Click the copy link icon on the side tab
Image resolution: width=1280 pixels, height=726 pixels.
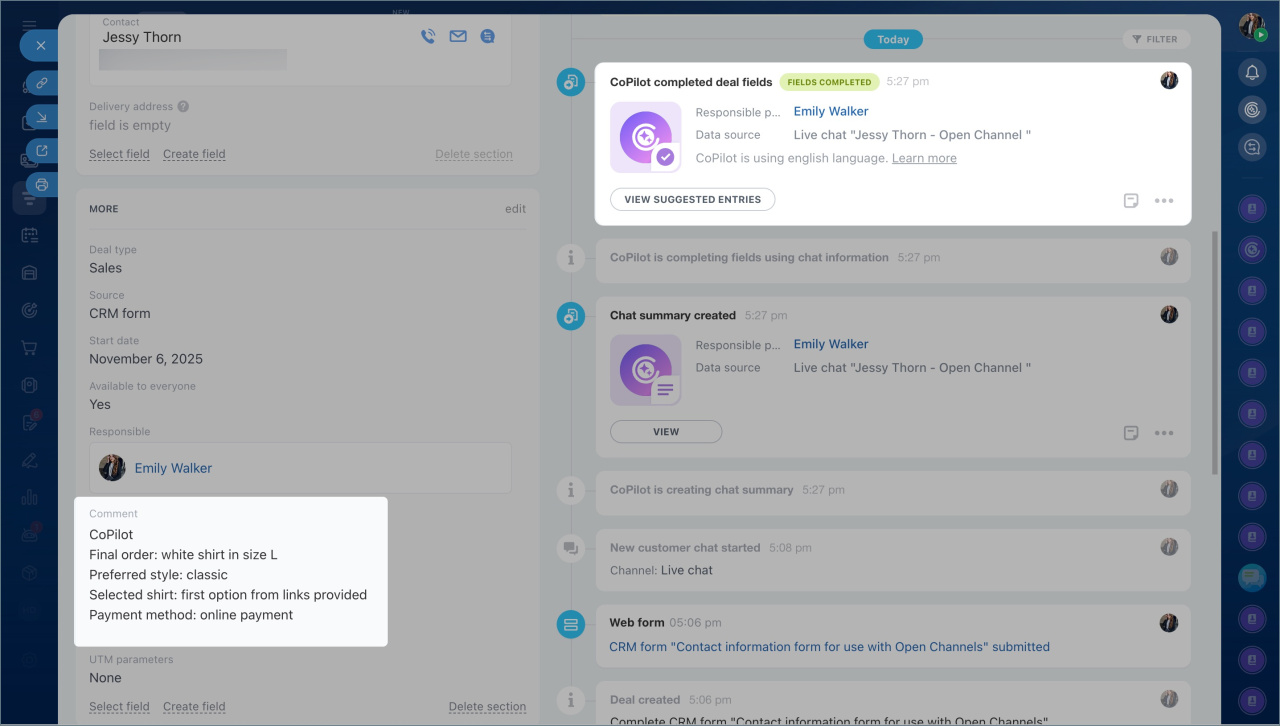[x=42, y=84]
